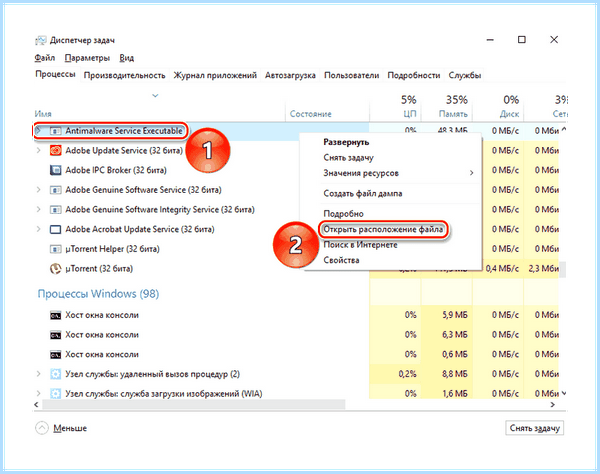This screenshot has height=474, width=600.
Task: Click the Меньше collapse circle icon
Action: tap(42, 428)
